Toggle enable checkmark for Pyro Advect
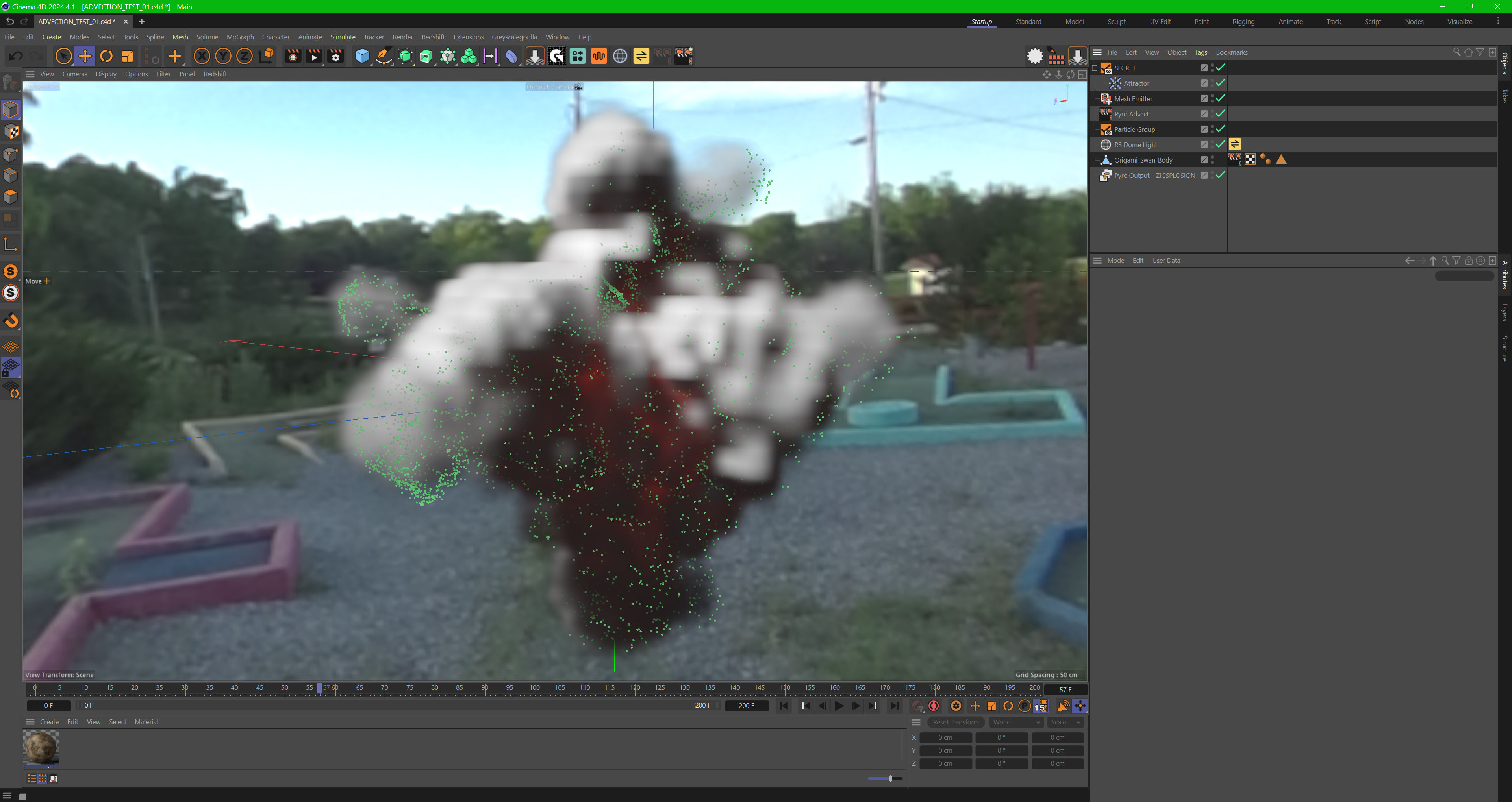The height and width of the screenshot is (802, 1512). click(x=1220, y=114)
